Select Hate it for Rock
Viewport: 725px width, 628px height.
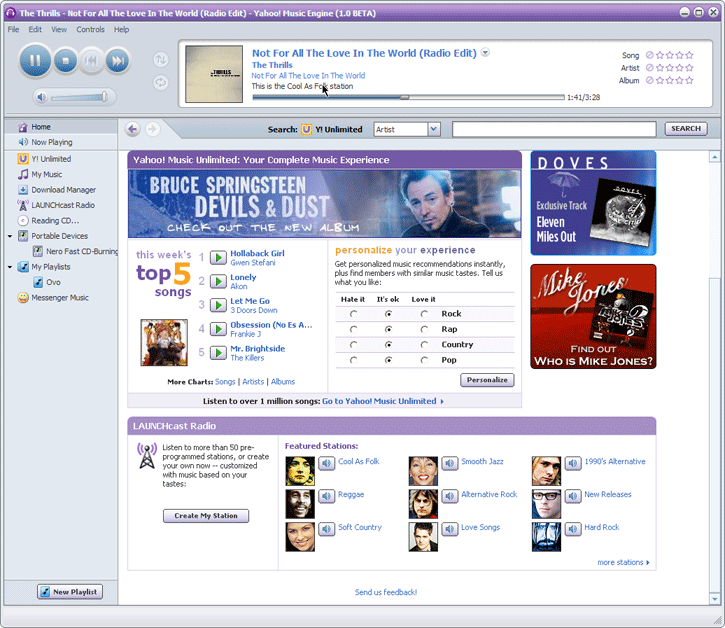[354, 314]
